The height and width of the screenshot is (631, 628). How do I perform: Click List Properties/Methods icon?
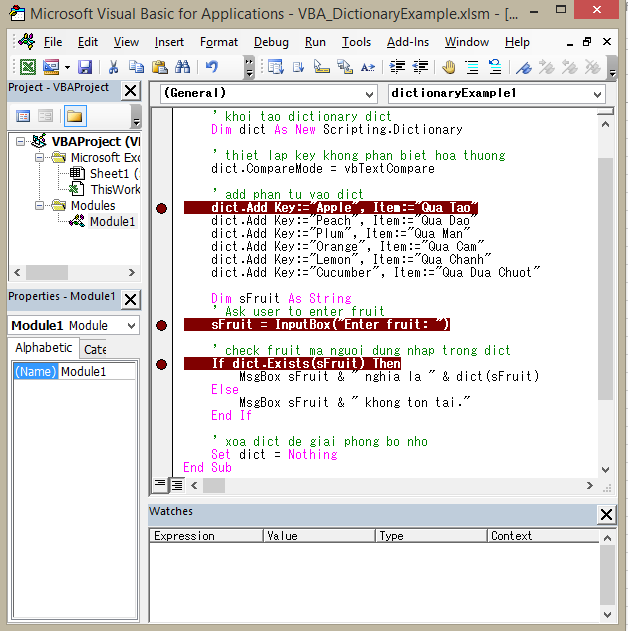pos(276,67)
